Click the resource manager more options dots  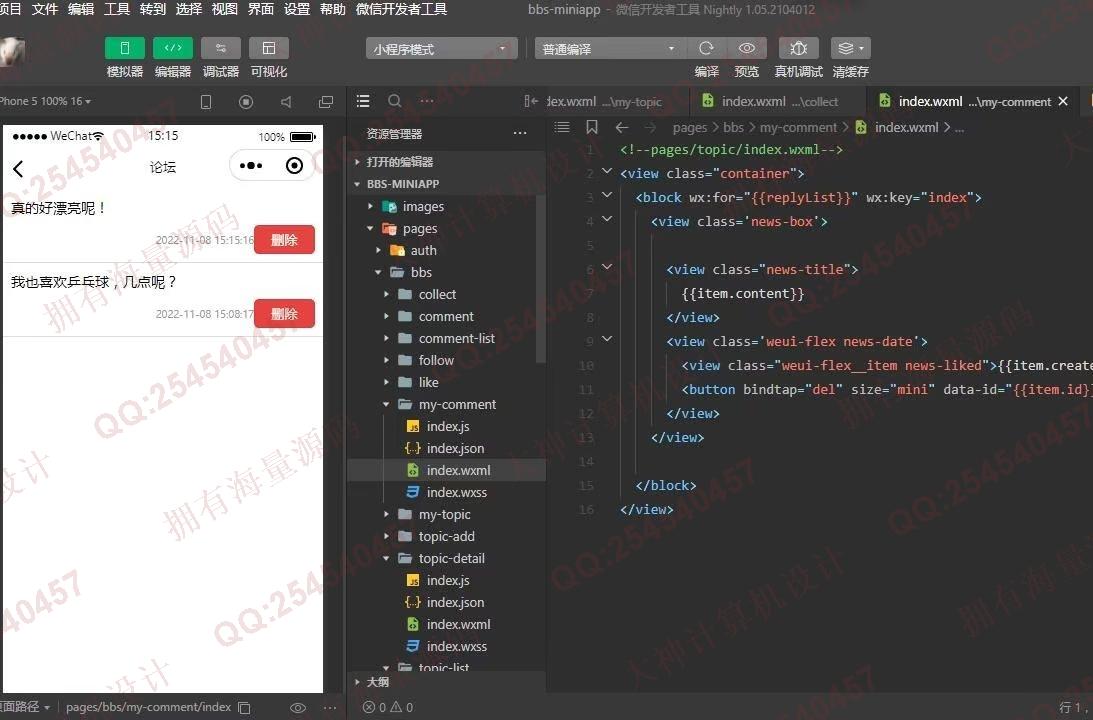(x=520, y=134)
